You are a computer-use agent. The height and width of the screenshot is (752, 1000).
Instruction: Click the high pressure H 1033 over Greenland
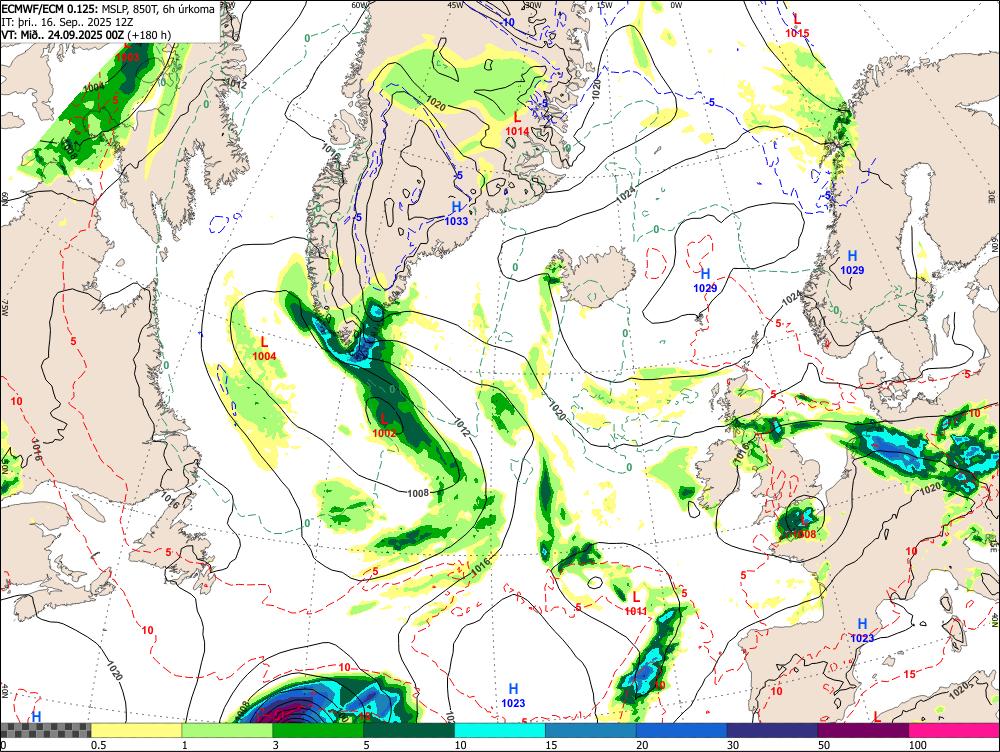pyautogui.click(x=456, y=214)
